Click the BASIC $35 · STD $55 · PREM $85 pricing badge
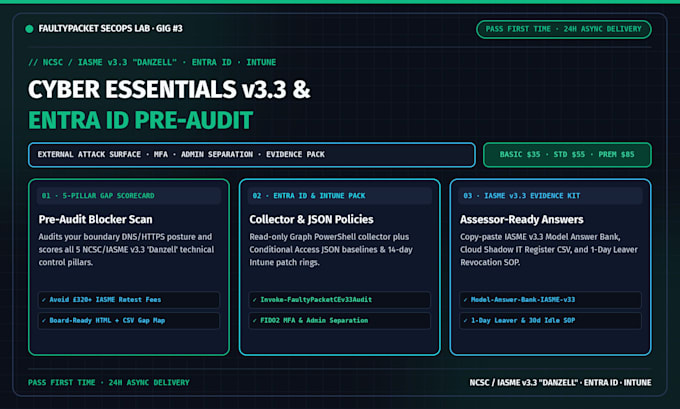The width and height of the screenshot is (680, 409). pyautogui.click(x=567, y=155)
